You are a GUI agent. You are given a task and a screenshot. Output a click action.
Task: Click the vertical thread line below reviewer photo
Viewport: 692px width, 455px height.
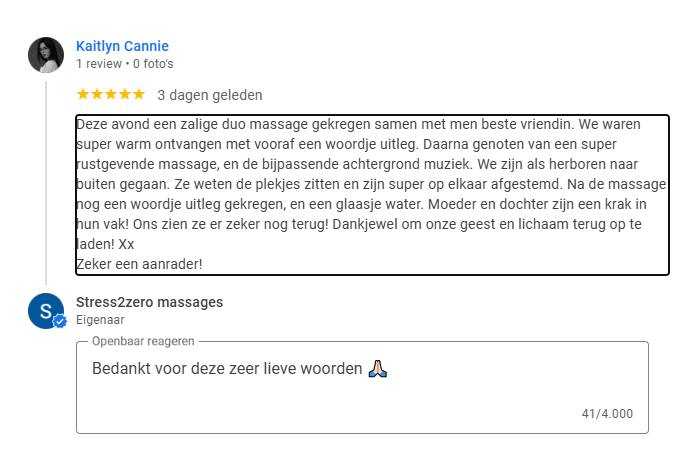(x=46, y=180)
